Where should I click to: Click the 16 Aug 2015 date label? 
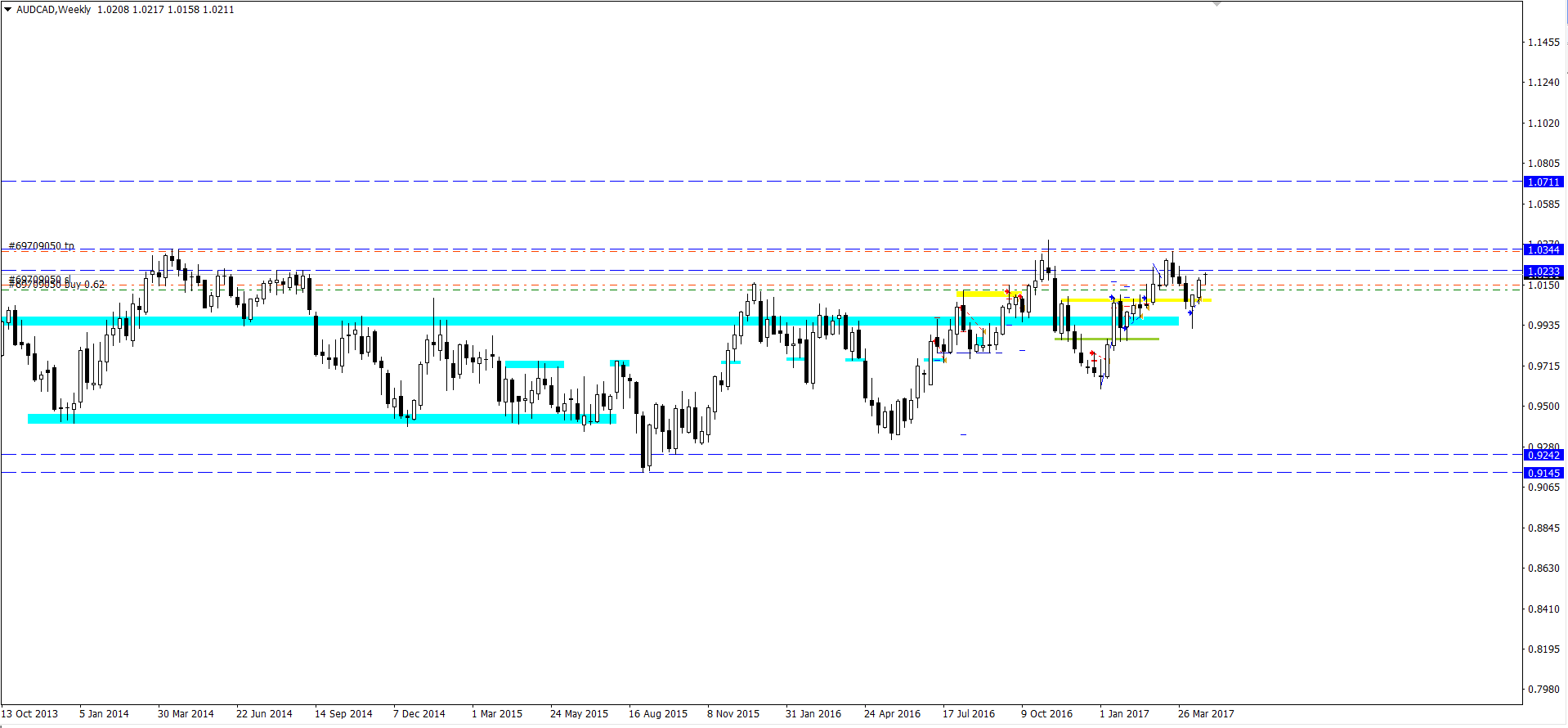[x=658, y=714]
